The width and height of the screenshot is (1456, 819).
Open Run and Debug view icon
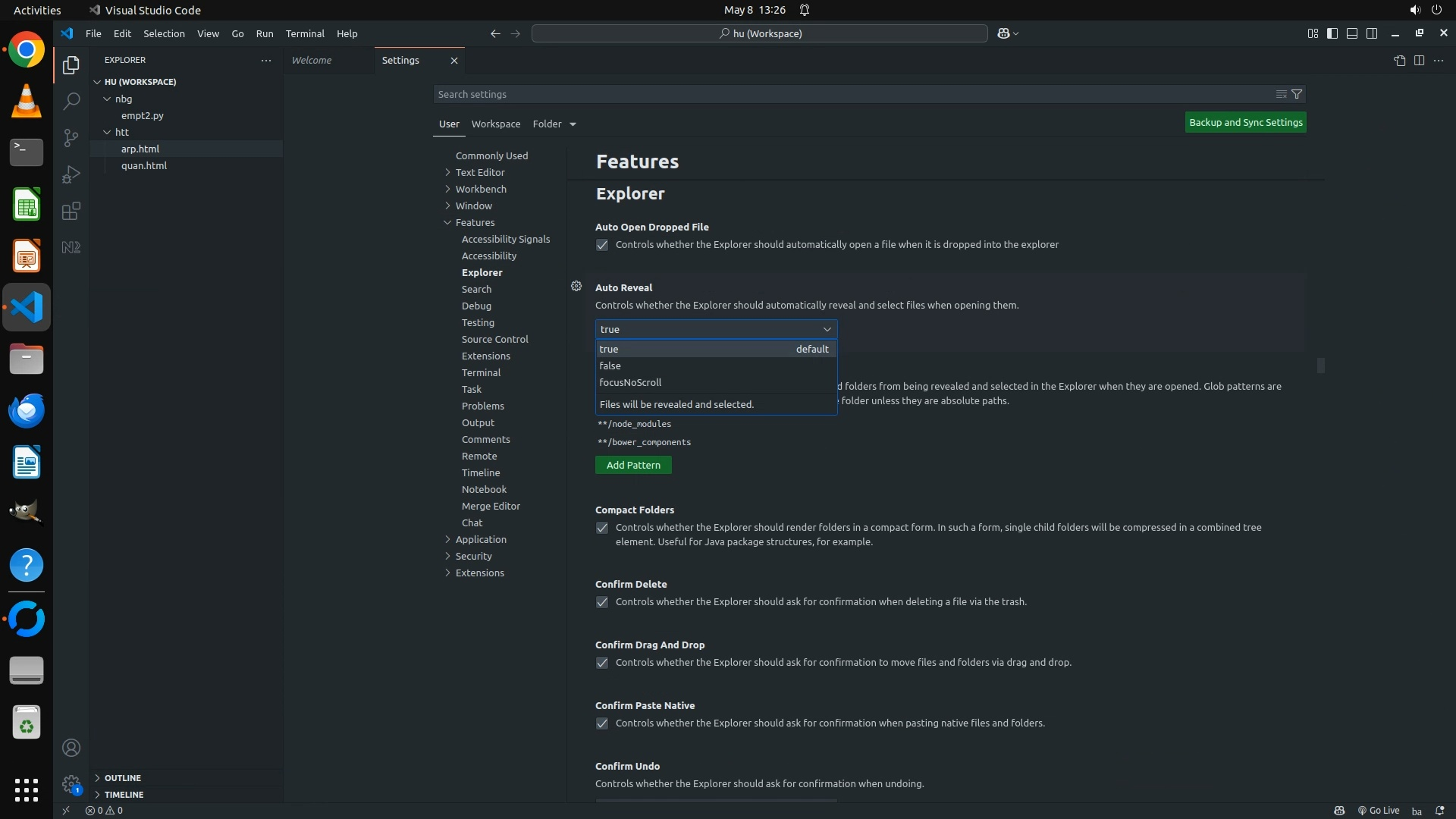pyautogui.click(x=71, y=174)
